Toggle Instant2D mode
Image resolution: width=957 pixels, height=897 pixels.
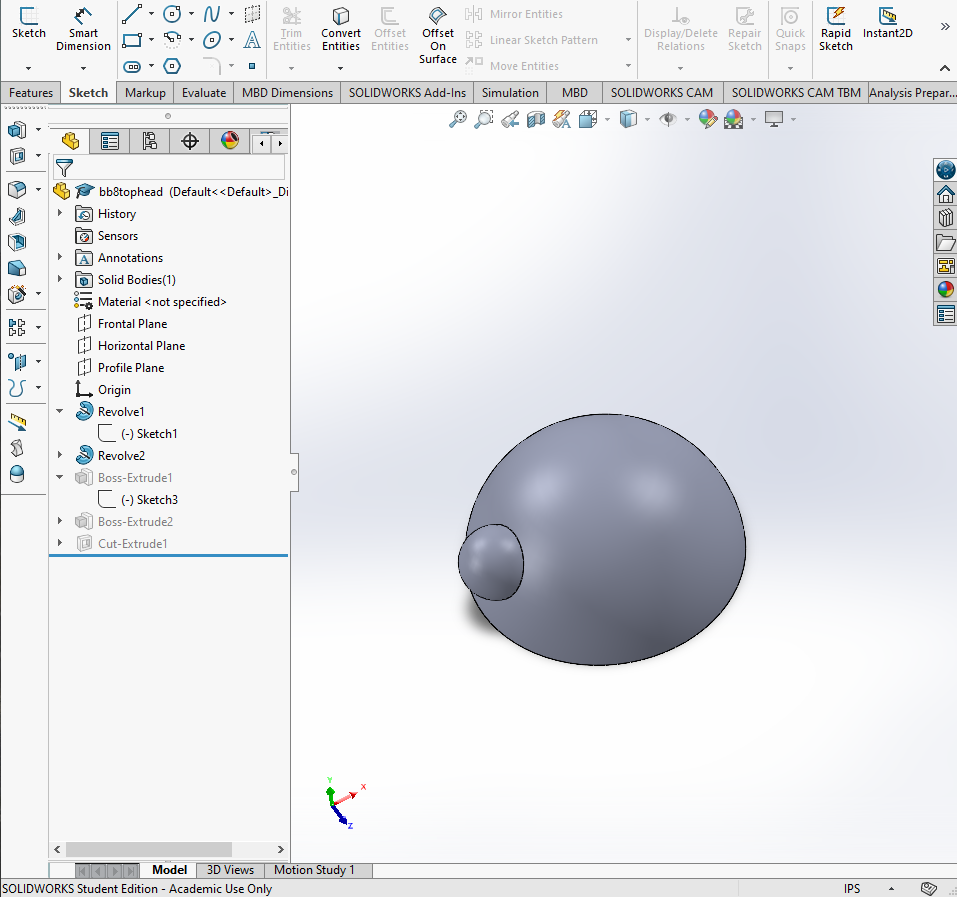(x=887, y=23)
